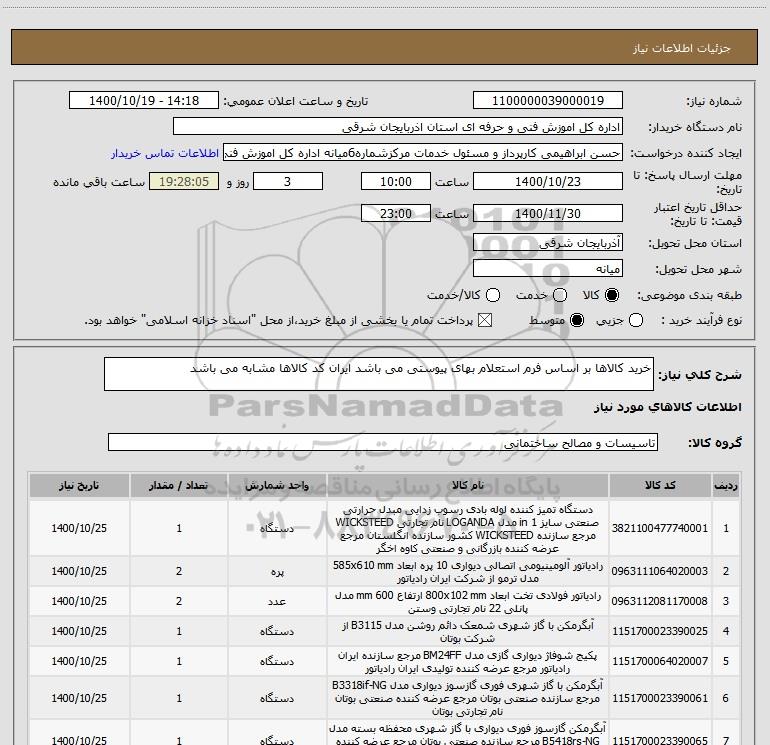Choose the متوسط purchase type option
The image size is (770, 745).
coord(577,320)
